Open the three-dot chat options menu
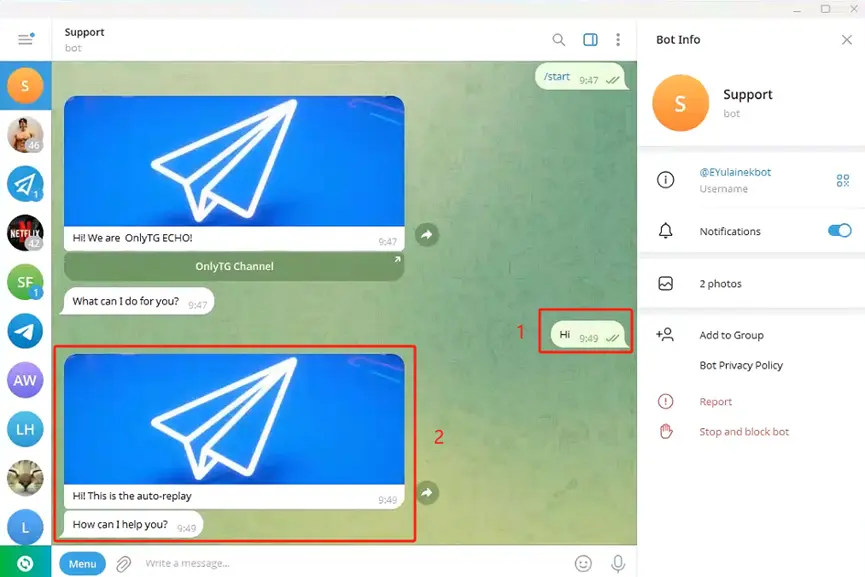 [618, 40]
